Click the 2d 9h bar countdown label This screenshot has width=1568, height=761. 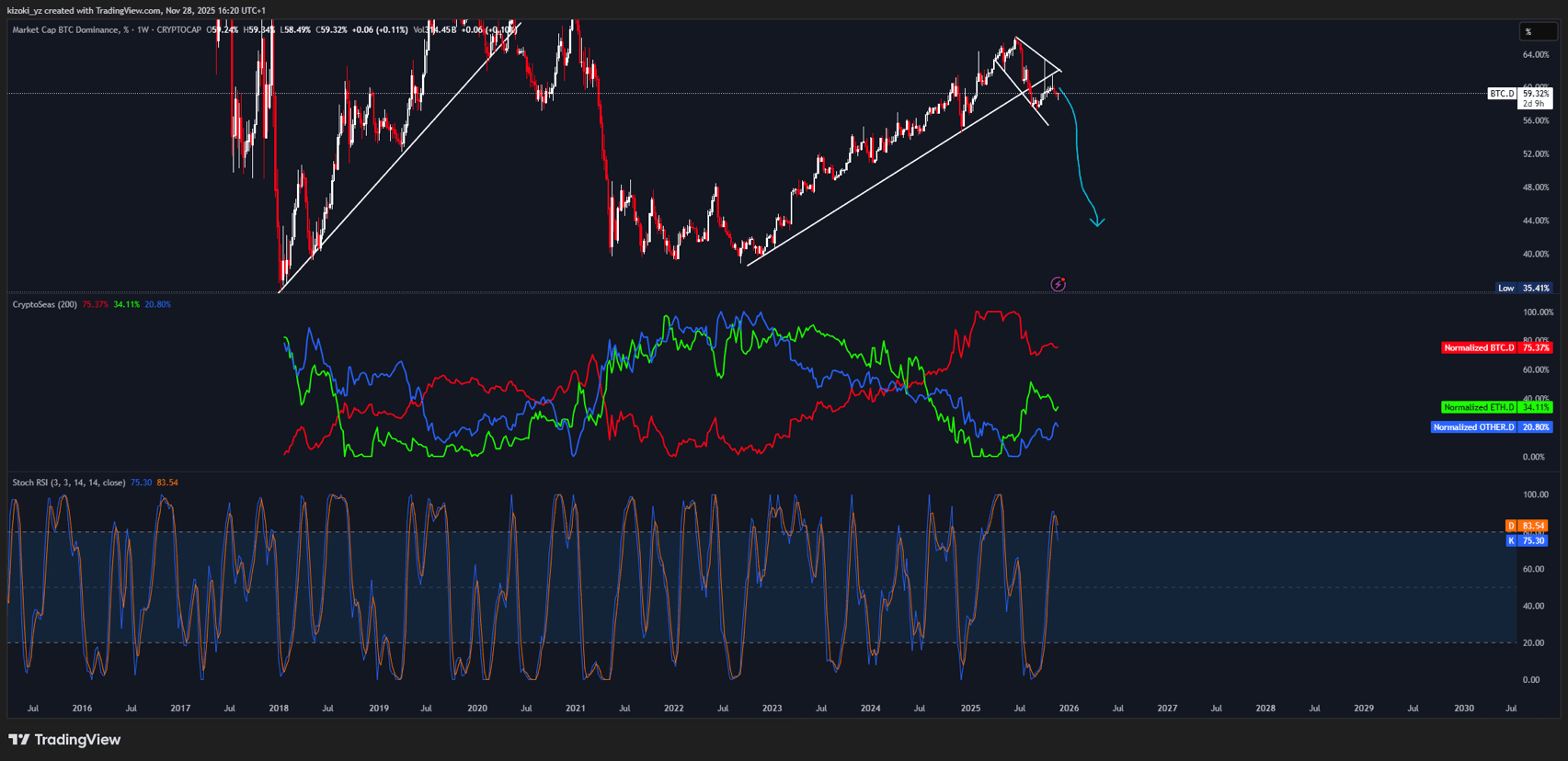[1533, 104]
